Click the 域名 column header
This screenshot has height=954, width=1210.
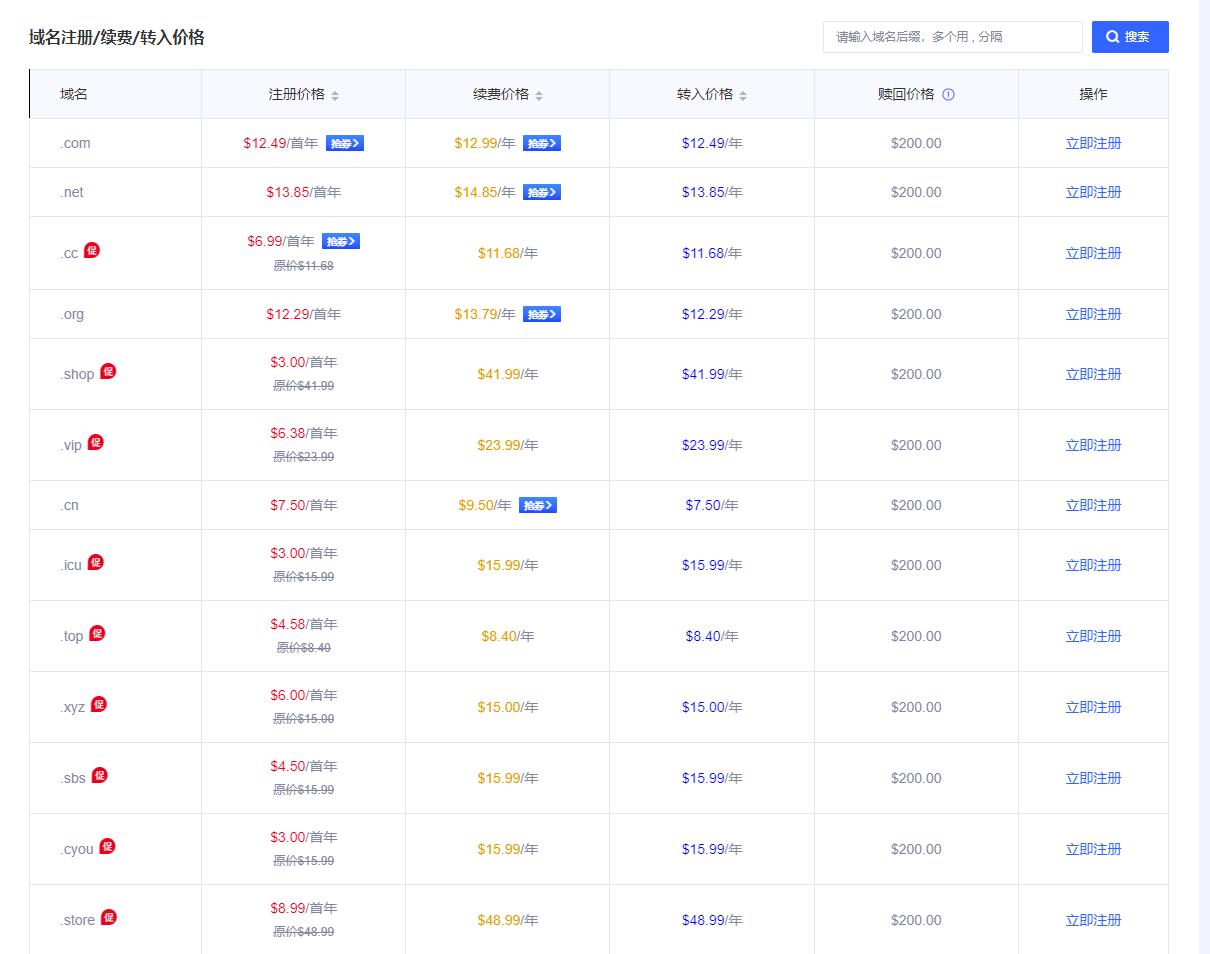(x=74, y=95)
